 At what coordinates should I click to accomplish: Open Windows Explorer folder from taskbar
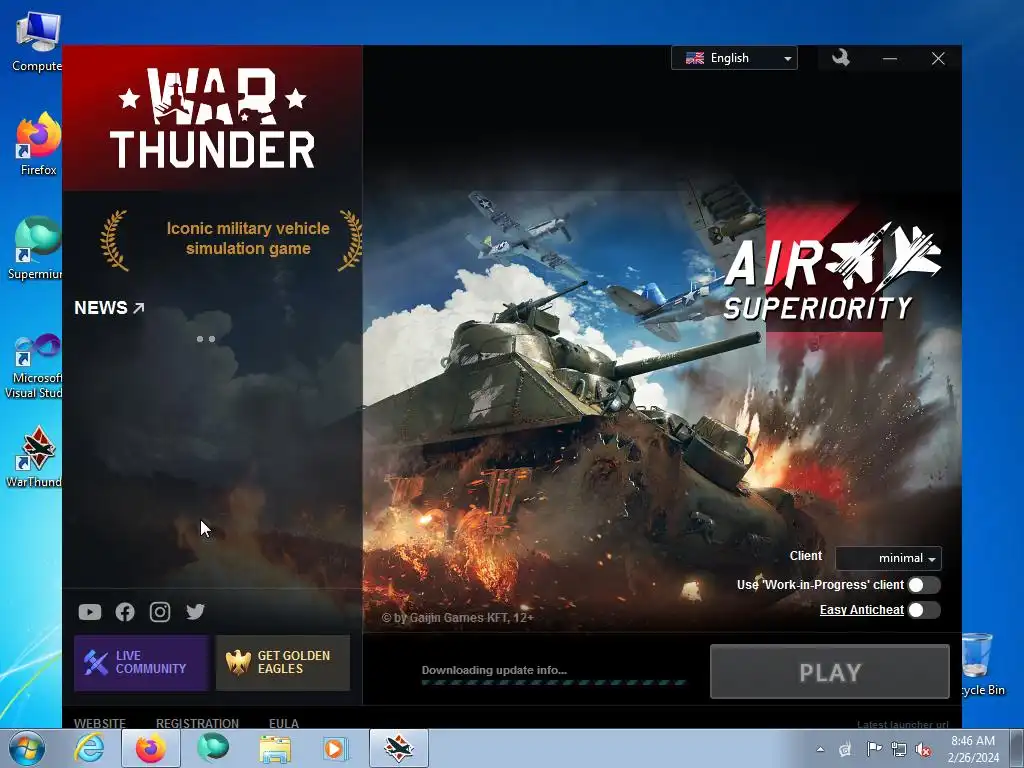[x=275, y=748]
